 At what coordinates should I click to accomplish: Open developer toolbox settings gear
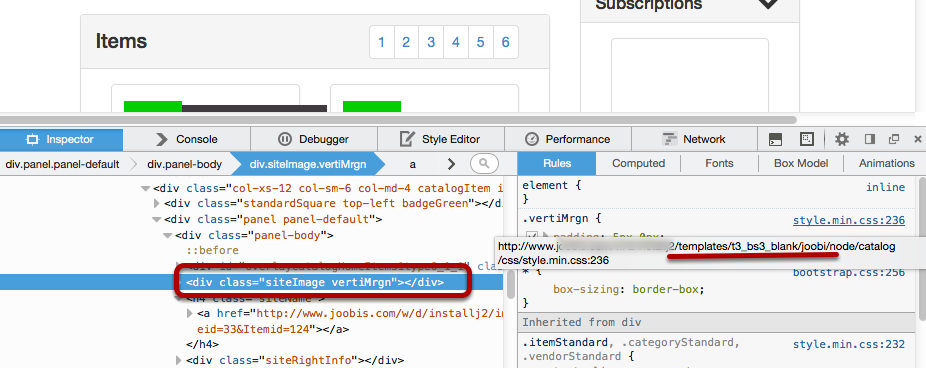[842, 139]
